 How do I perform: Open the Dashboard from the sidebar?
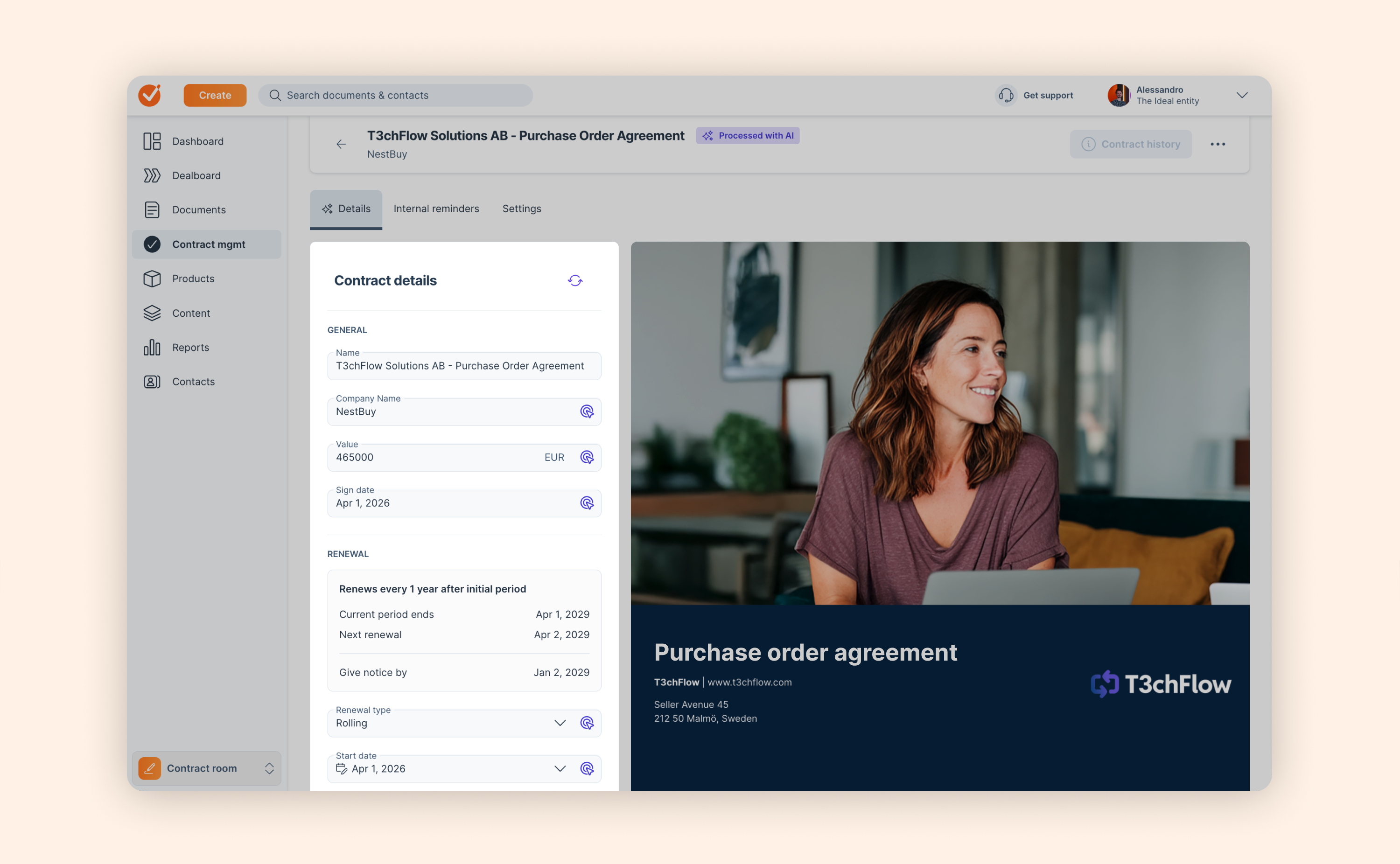click(197, 141)
